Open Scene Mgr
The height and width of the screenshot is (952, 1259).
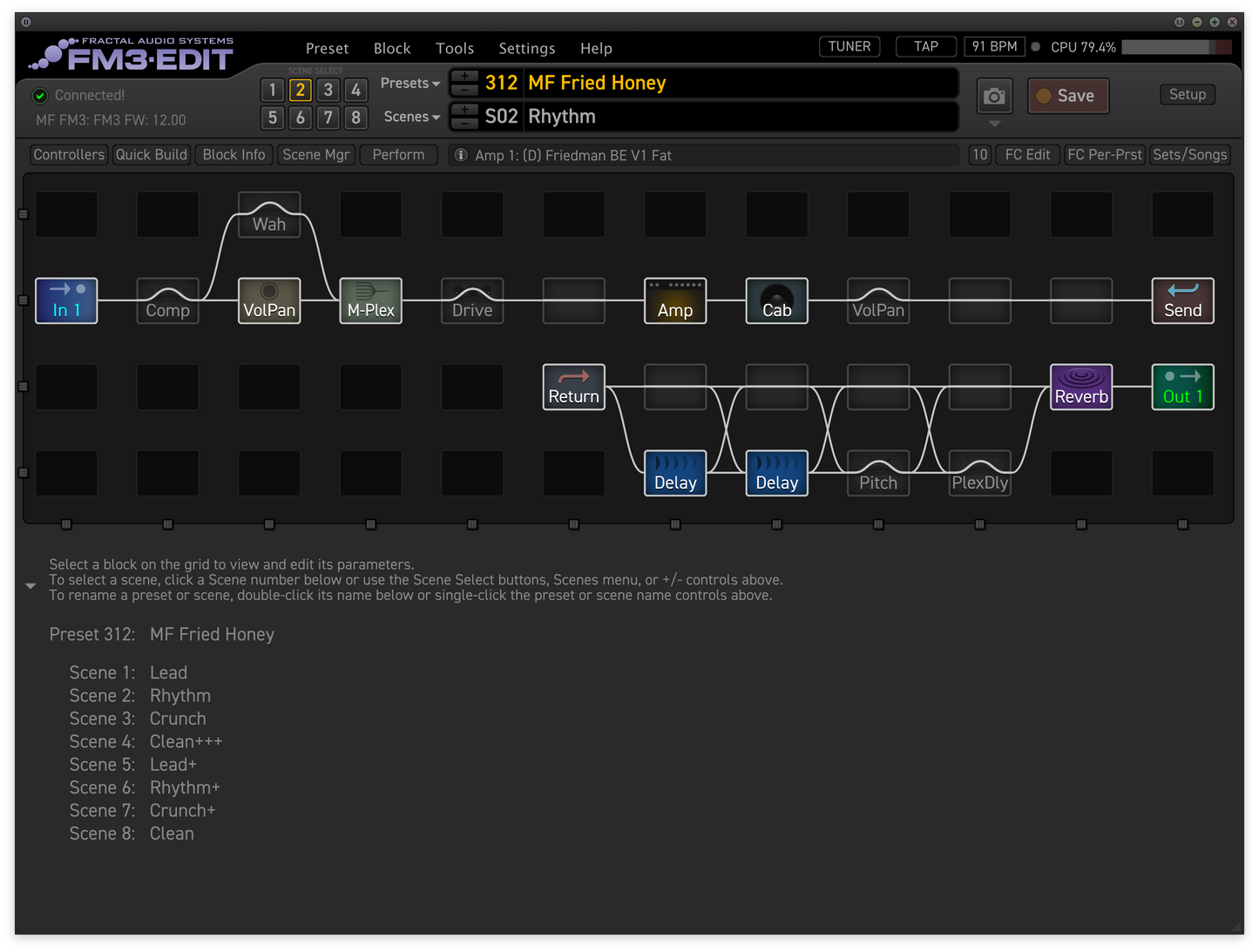[x=316, y=155]
